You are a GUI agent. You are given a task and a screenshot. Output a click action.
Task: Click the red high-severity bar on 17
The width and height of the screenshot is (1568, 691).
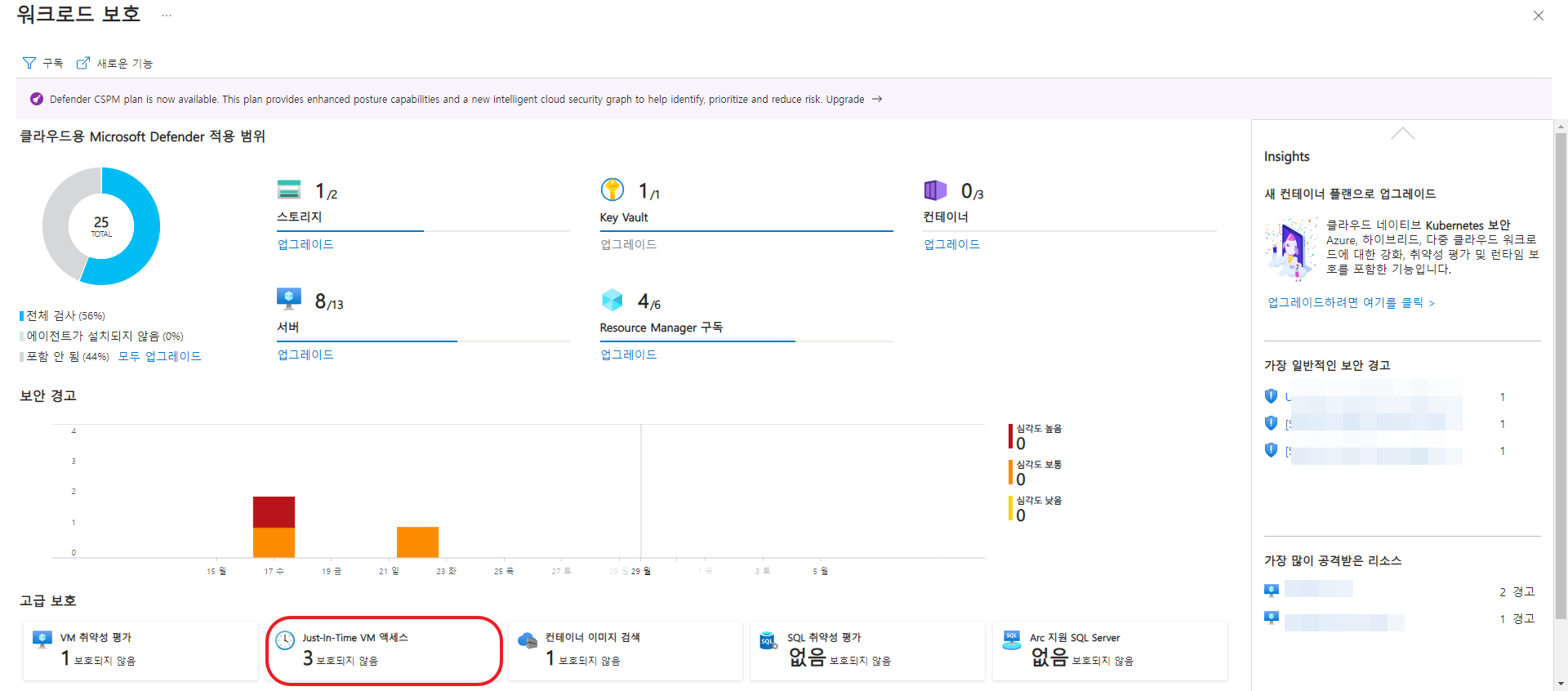(274, 512)
